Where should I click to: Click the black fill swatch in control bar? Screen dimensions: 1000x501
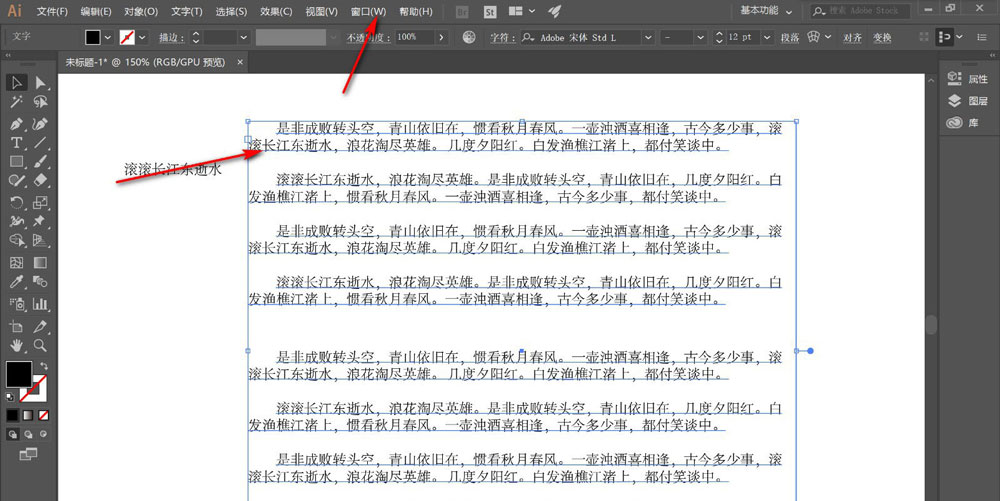click(93, 37)
